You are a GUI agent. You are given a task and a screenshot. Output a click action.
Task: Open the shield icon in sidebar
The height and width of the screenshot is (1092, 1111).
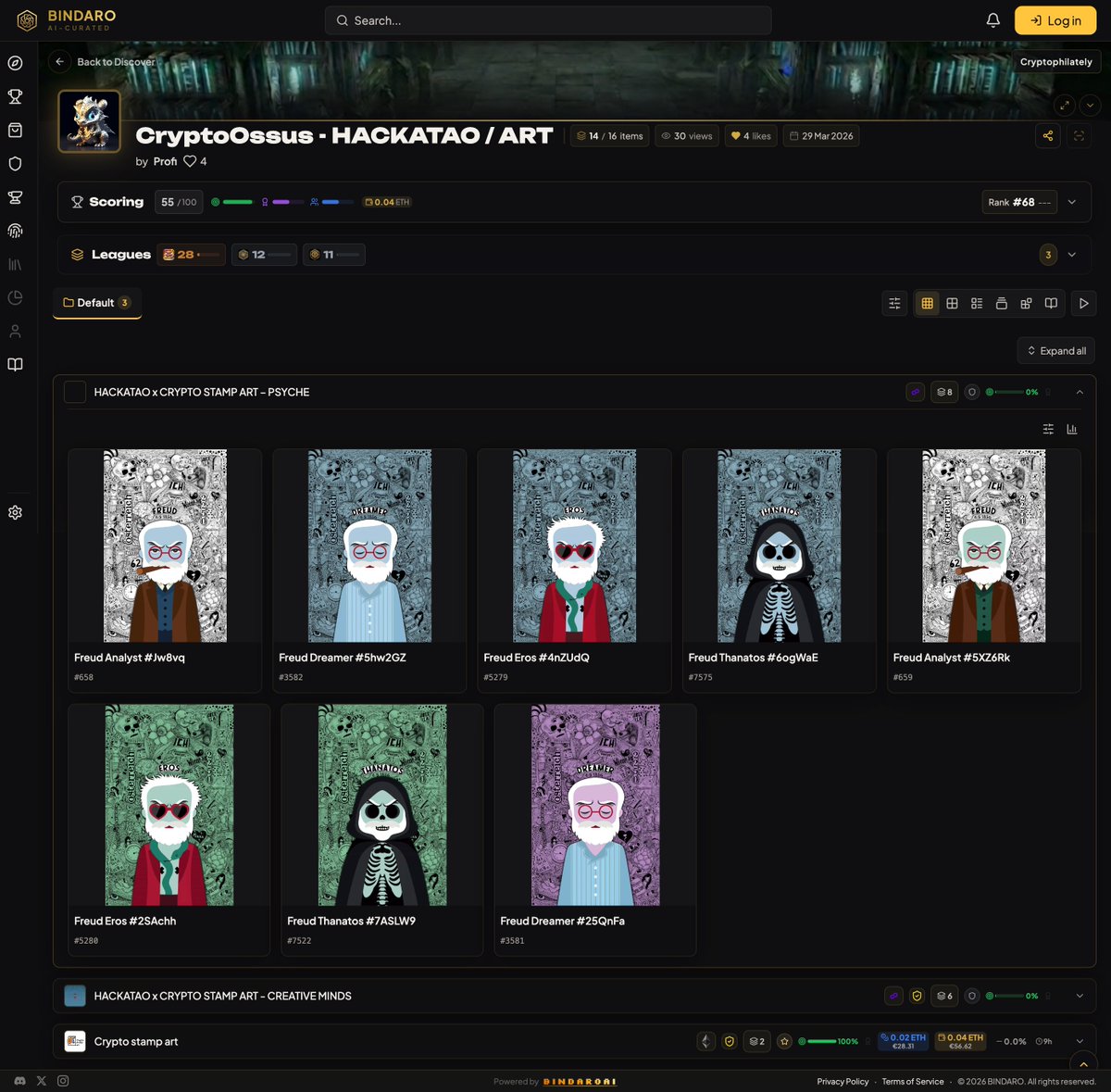click(x=15, y=164)
